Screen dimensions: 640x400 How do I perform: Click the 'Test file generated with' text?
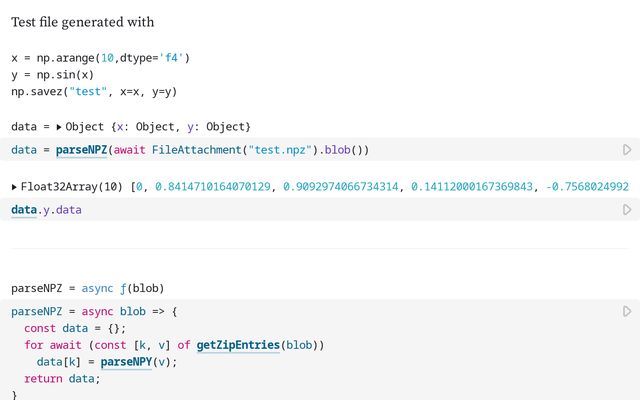coord(82,22)
